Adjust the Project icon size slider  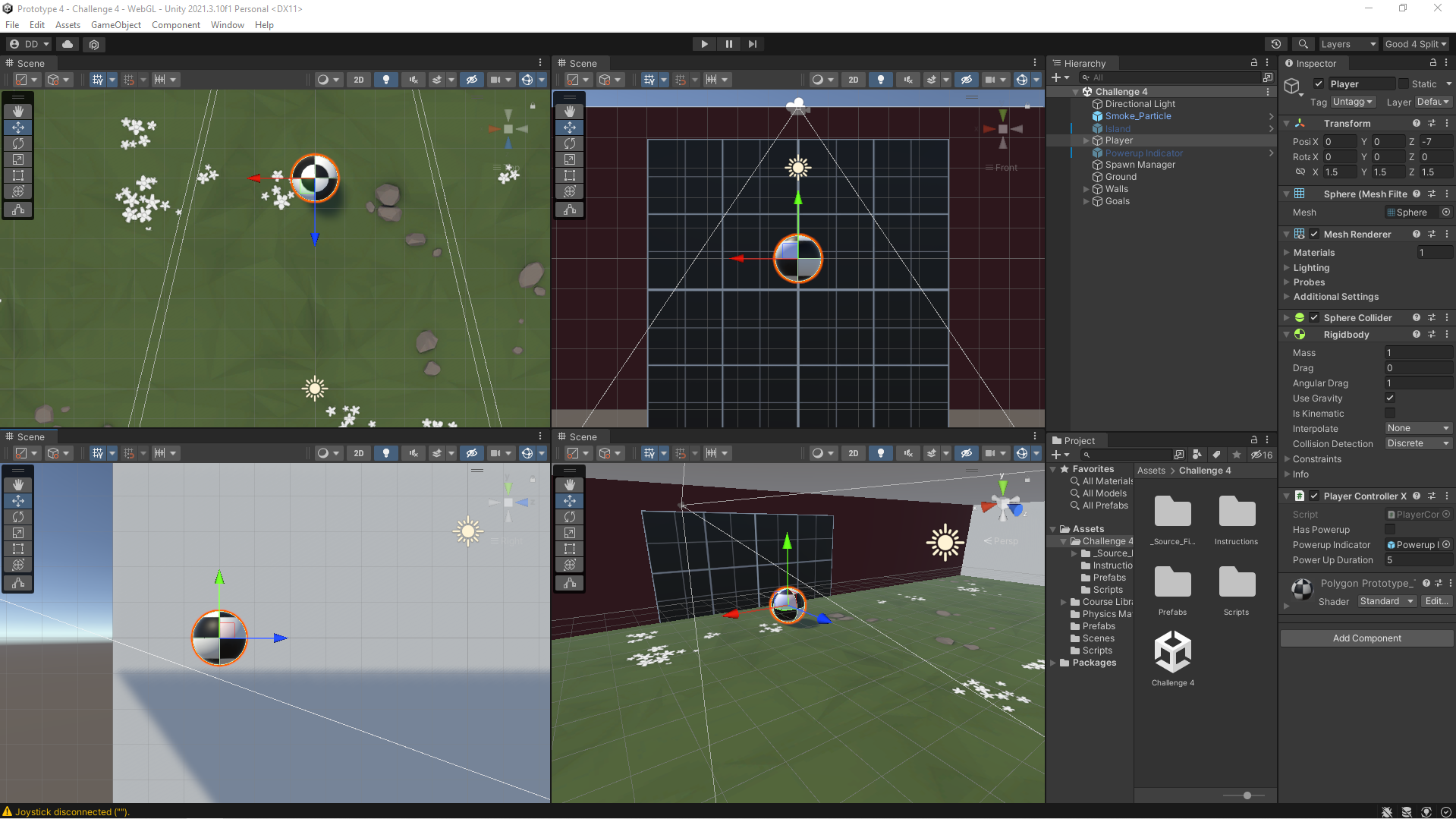click(1247, 795)
